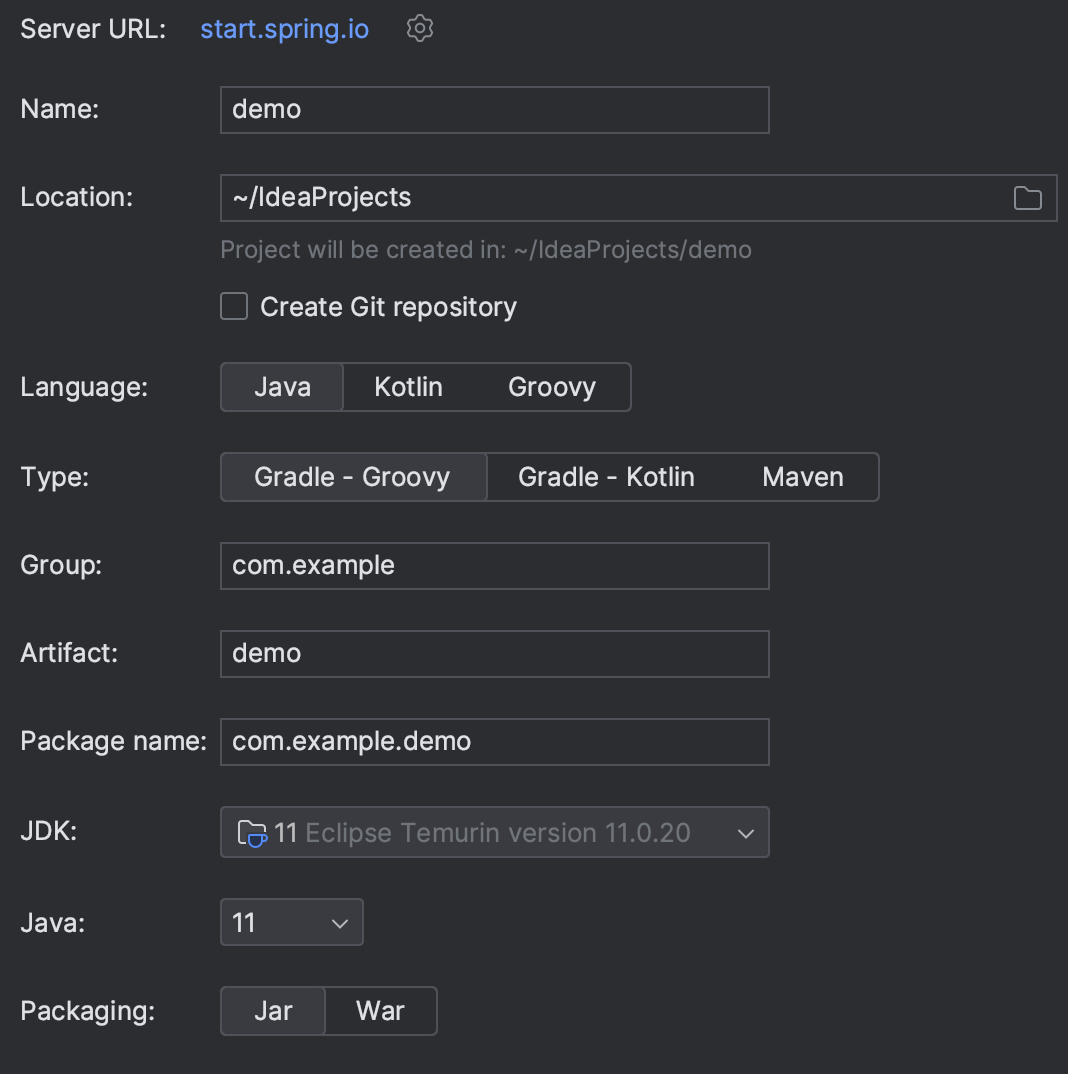
Task: Open server URL settings gear
Action: pyautogui.click(x=419, y=29)
